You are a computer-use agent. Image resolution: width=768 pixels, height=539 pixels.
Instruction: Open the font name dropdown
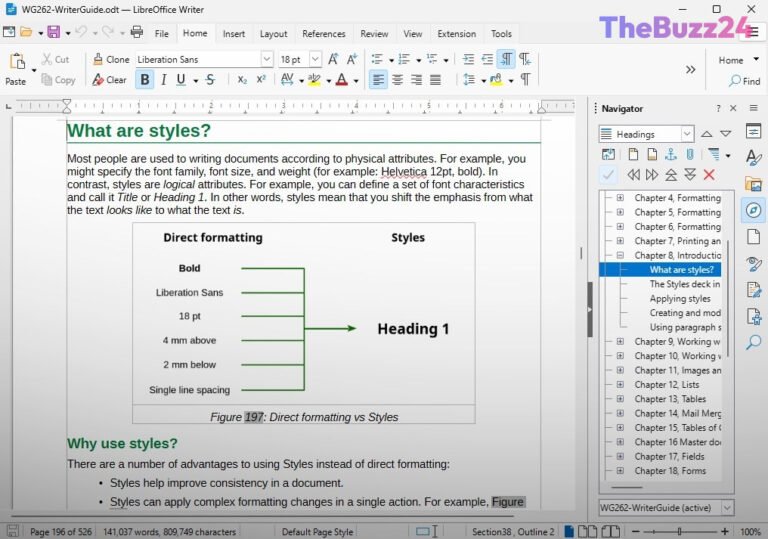[x=266, y=59]
